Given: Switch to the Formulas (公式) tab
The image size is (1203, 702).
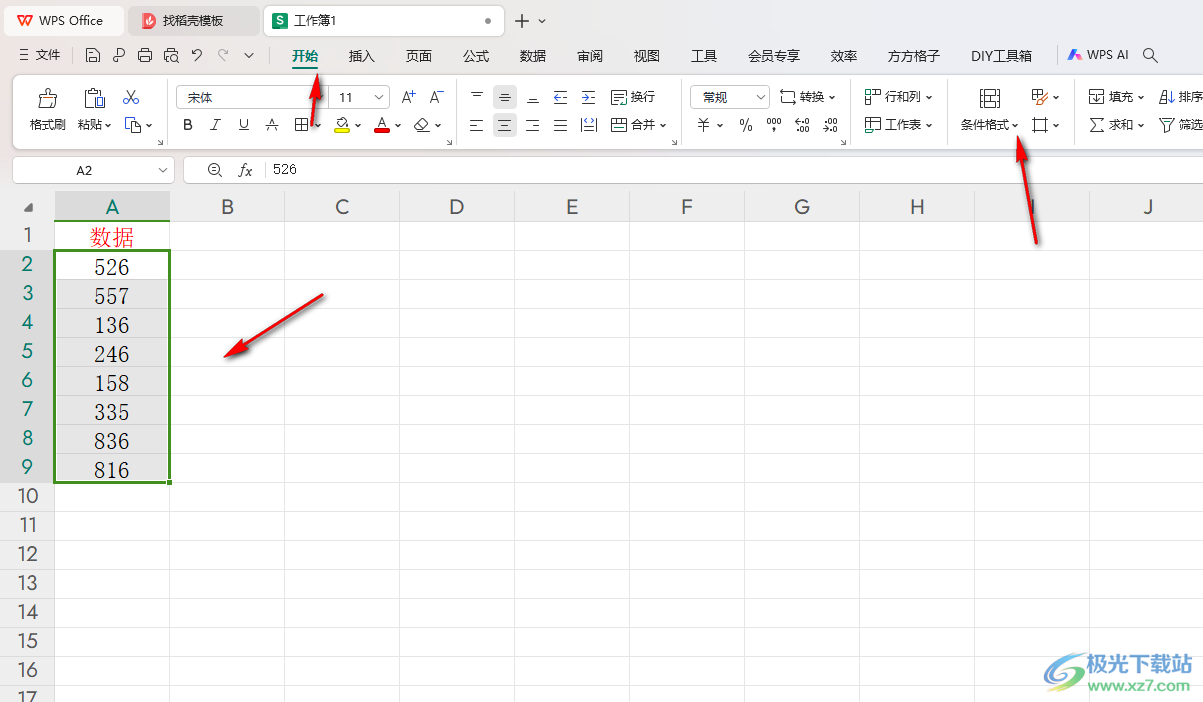Looking at the screenshot, I should click(x=476, y=56).
